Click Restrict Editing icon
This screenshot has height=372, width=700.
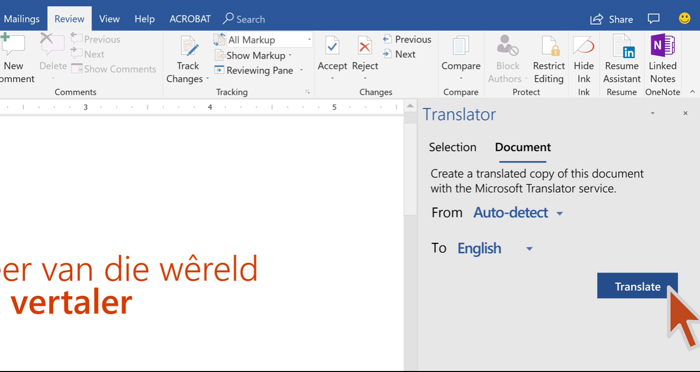tap(550, 46)
